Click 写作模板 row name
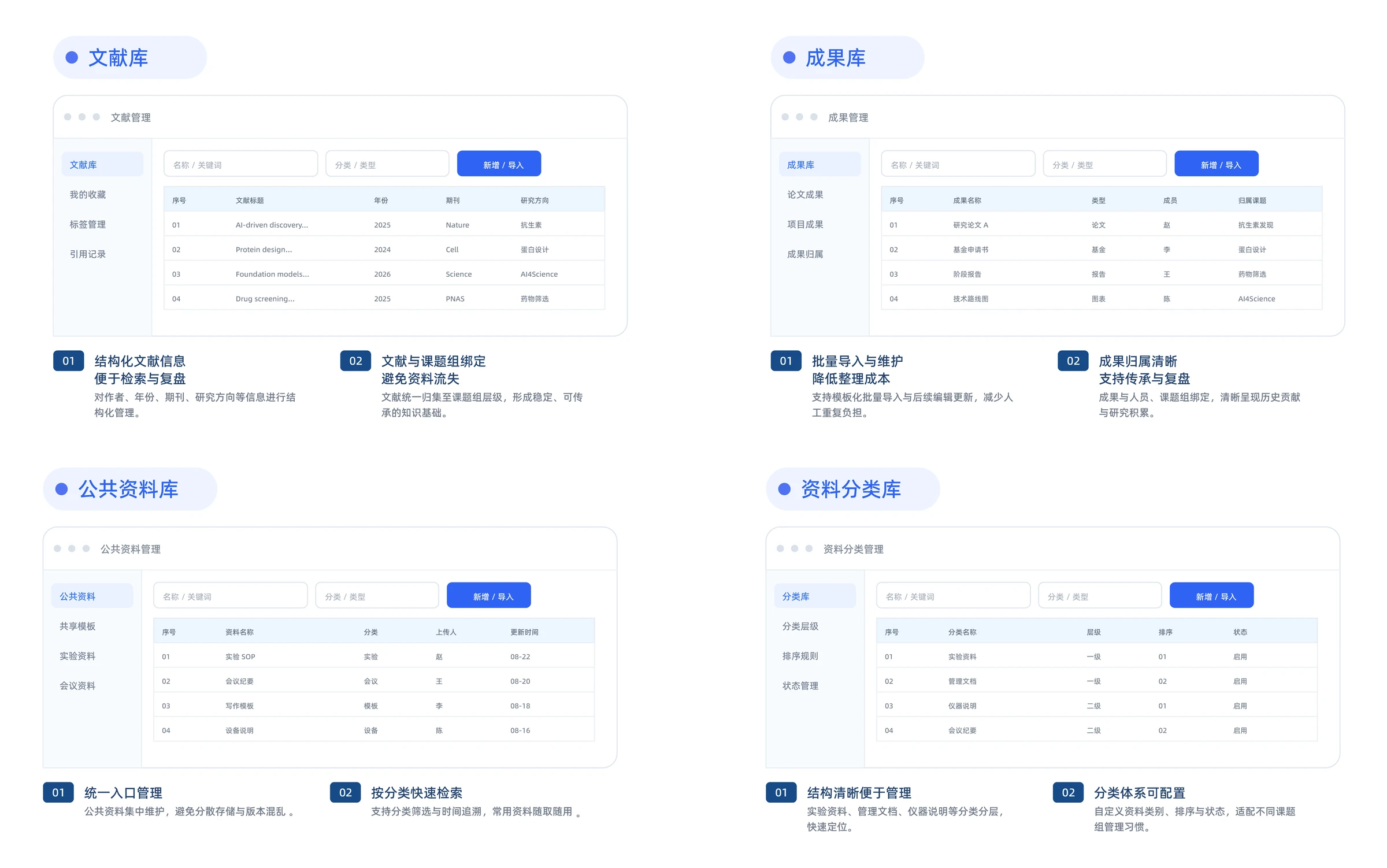 tap(239, 705)
